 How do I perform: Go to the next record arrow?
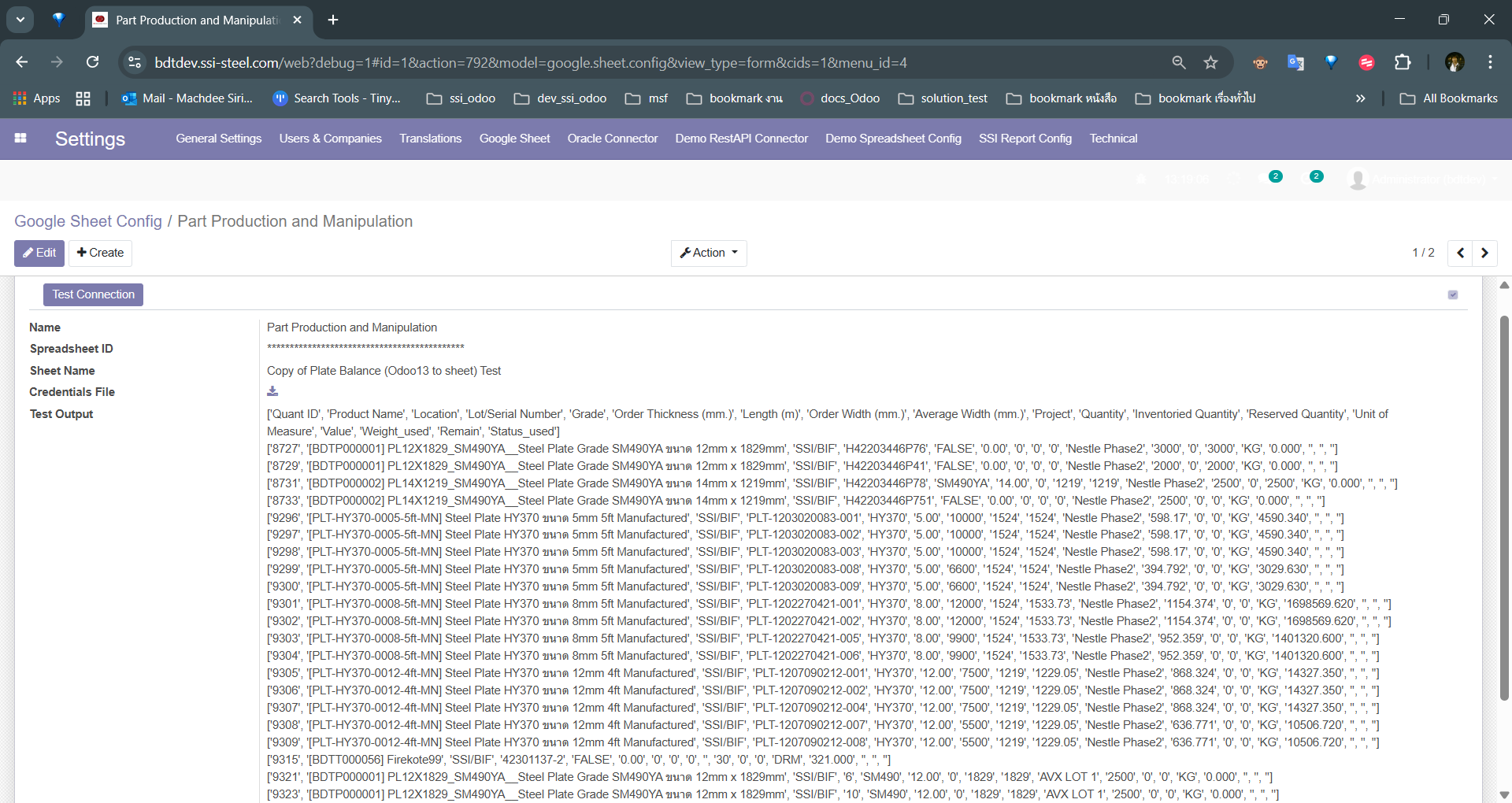click(x=1484, y=253)
